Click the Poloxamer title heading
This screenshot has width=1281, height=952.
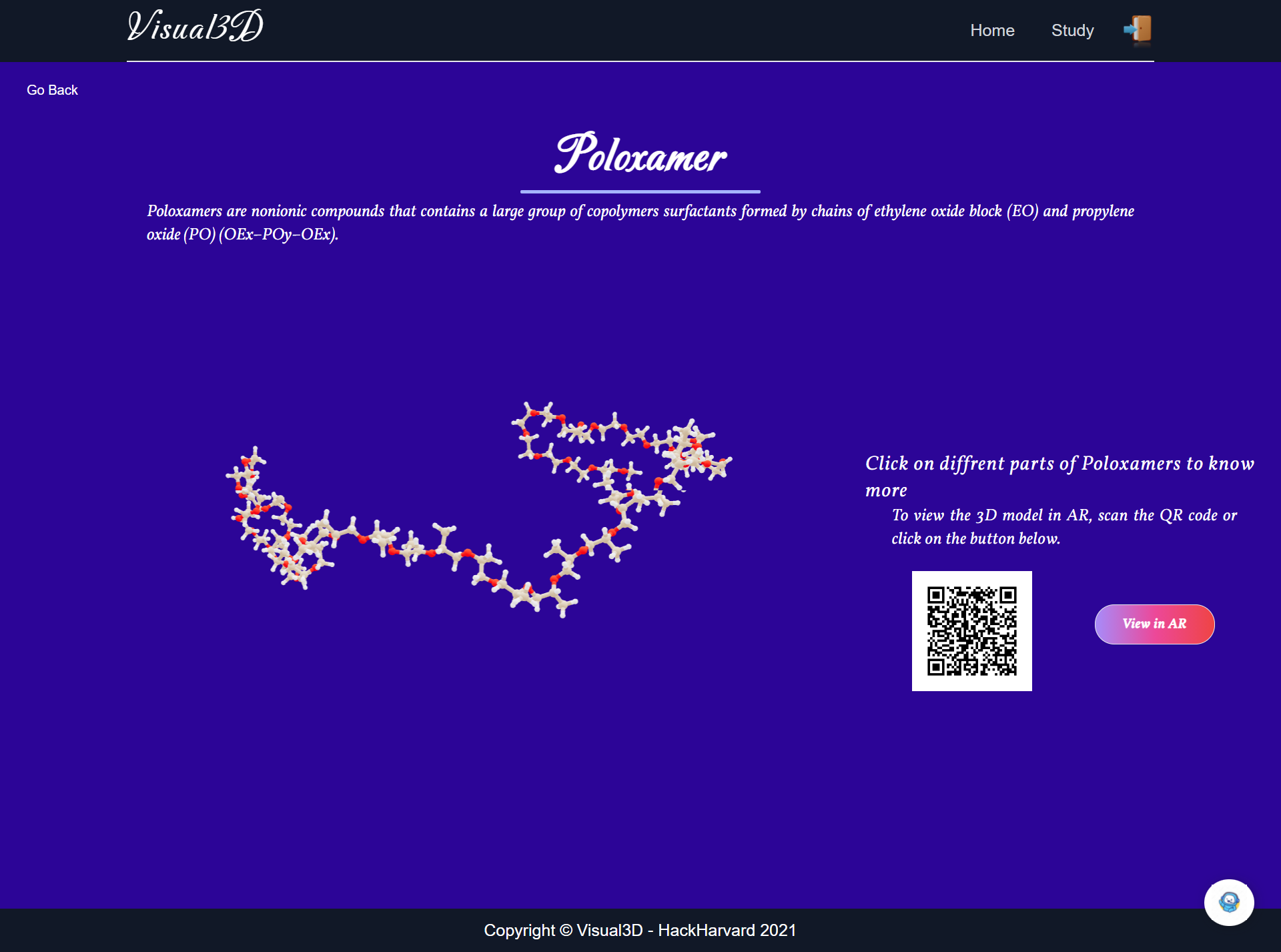[640, 155]
